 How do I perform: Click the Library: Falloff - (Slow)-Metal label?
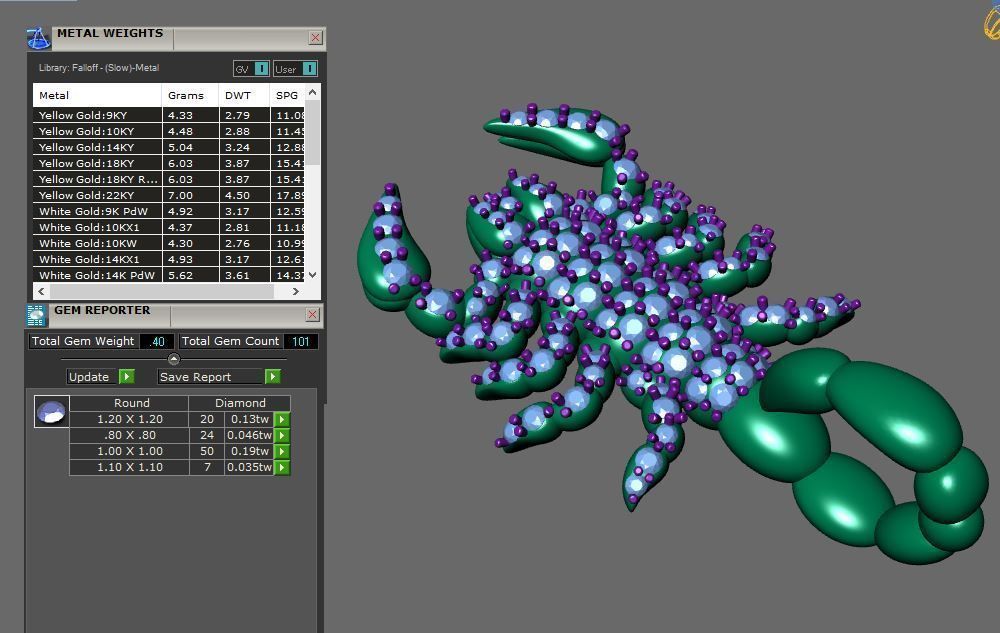tap(99, 68)
